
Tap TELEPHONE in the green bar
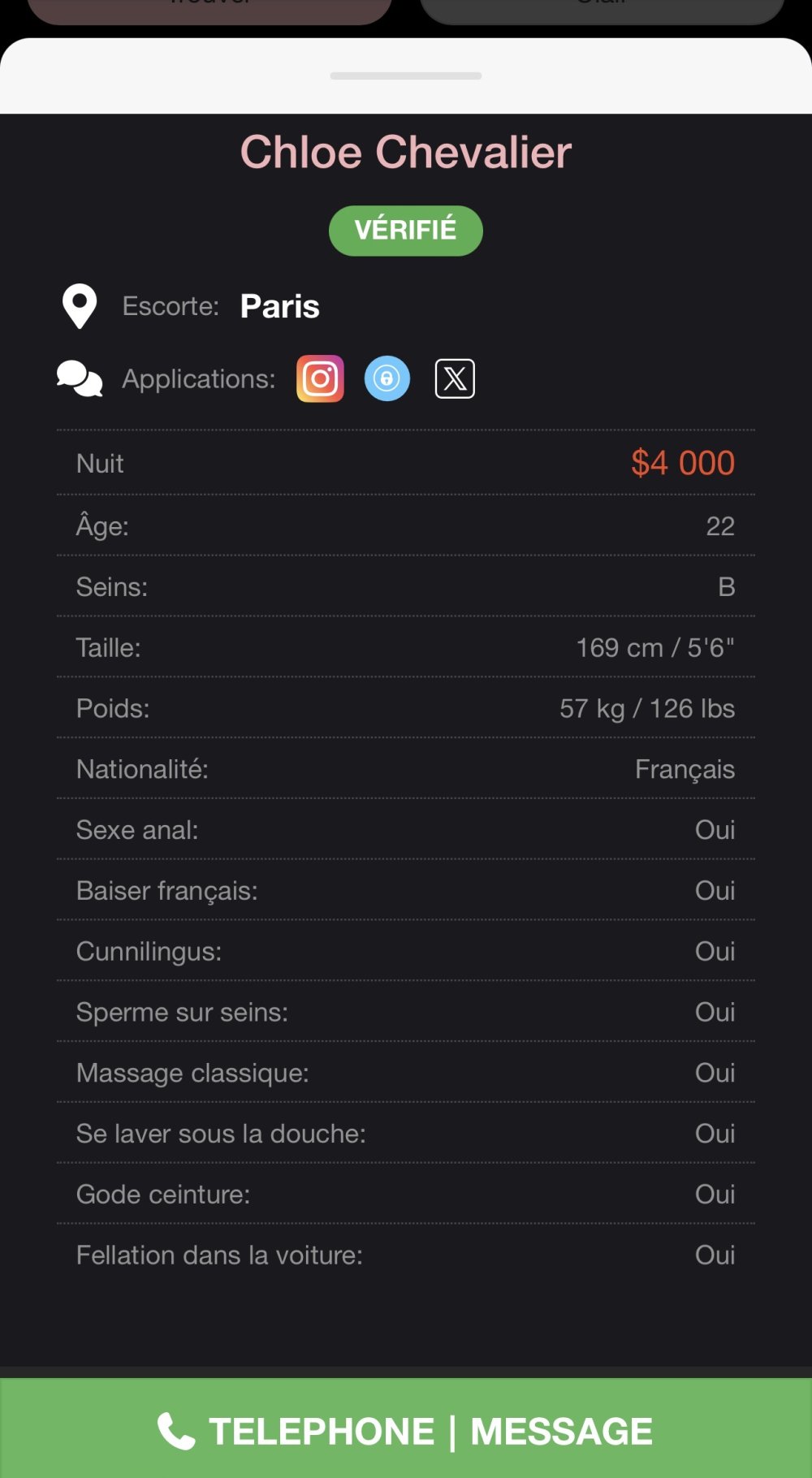point(322,1431)
